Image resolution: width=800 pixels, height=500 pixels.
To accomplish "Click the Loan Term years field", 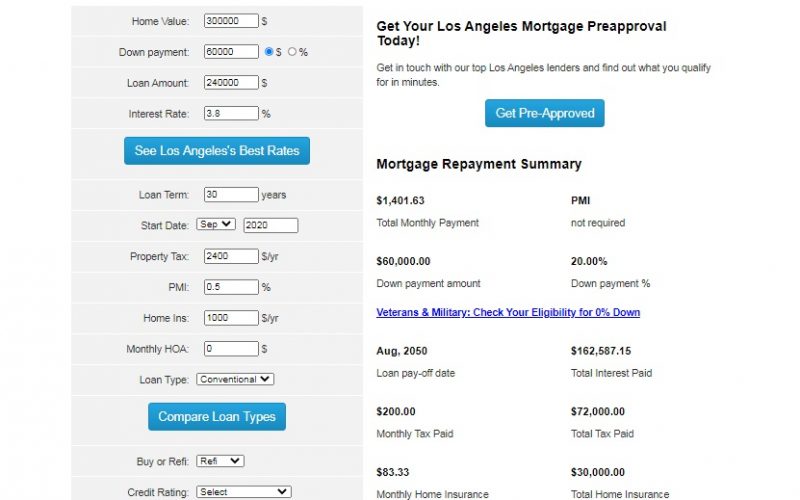I will [231, 194].
